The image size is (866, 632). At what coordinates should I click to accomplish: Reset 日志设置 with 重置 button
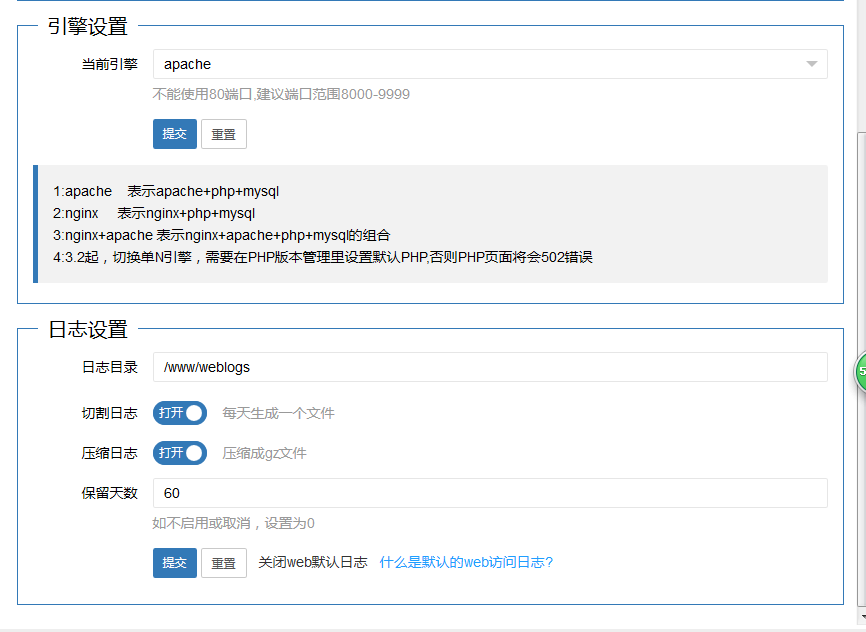224,562
